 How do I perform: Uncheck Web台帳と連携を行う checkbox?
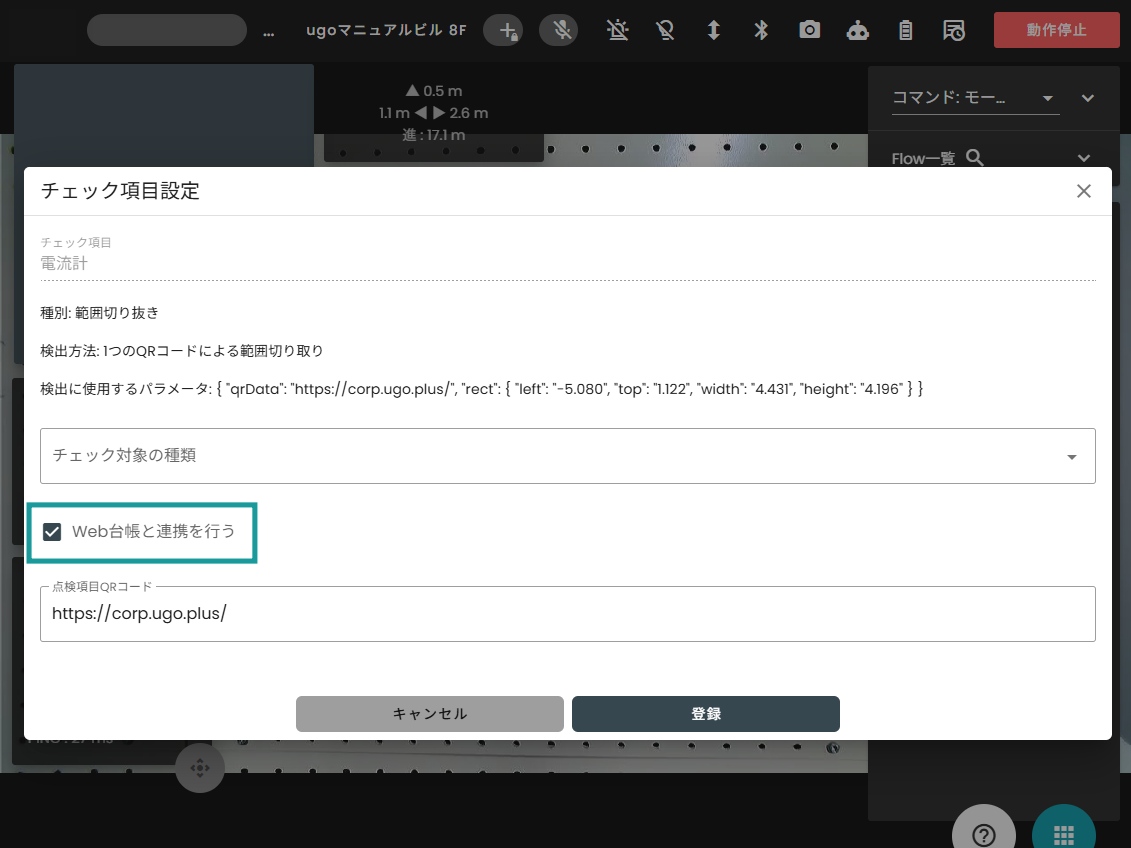click(52, 532)
